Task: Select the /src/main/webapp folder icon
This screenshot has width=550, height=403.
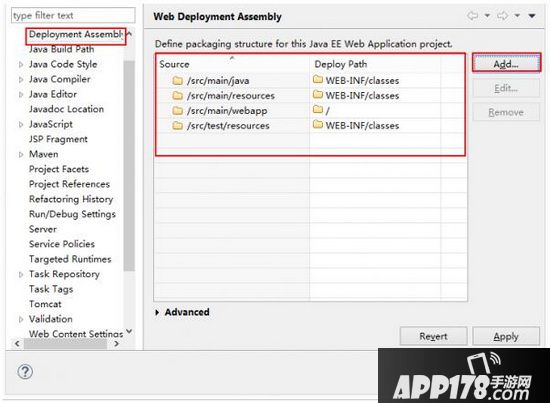Action: [177, 111]
